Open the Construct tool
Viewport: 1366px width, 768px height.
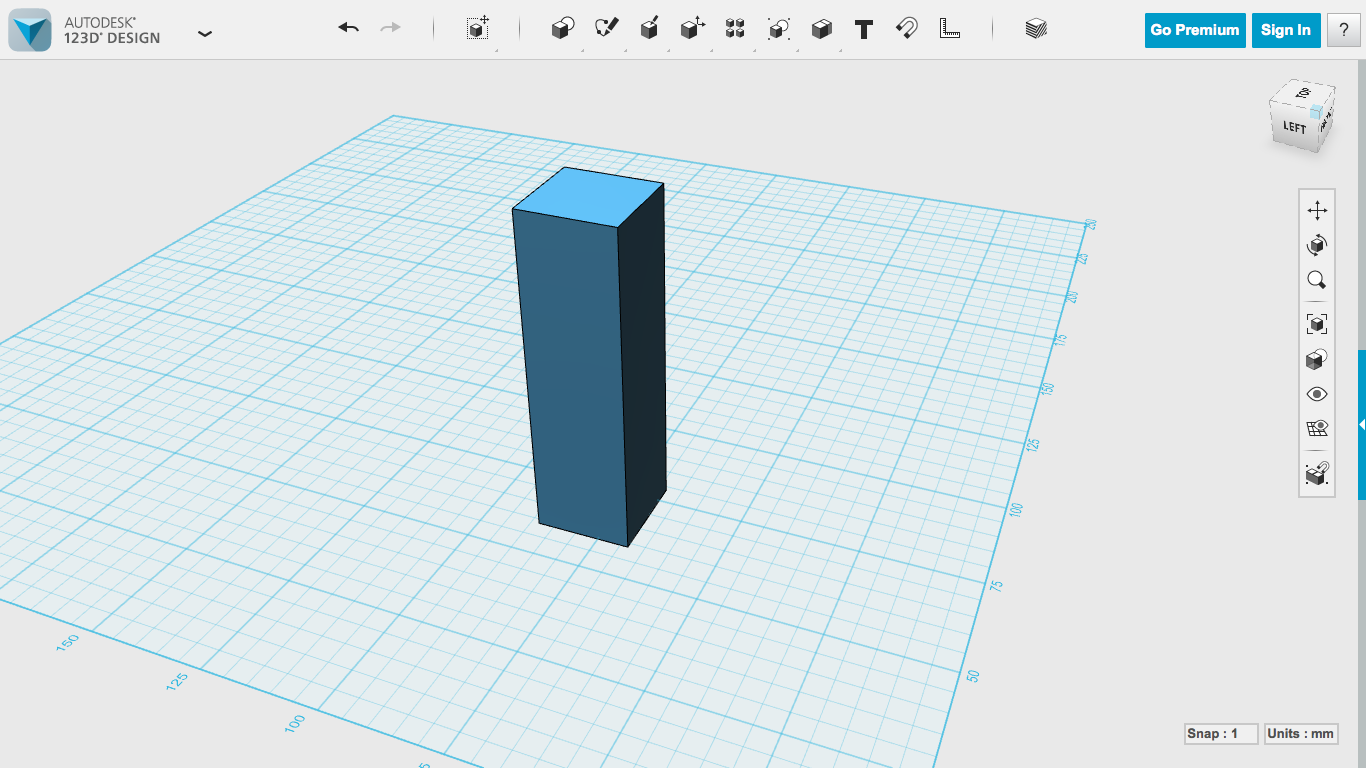(649, 28)
